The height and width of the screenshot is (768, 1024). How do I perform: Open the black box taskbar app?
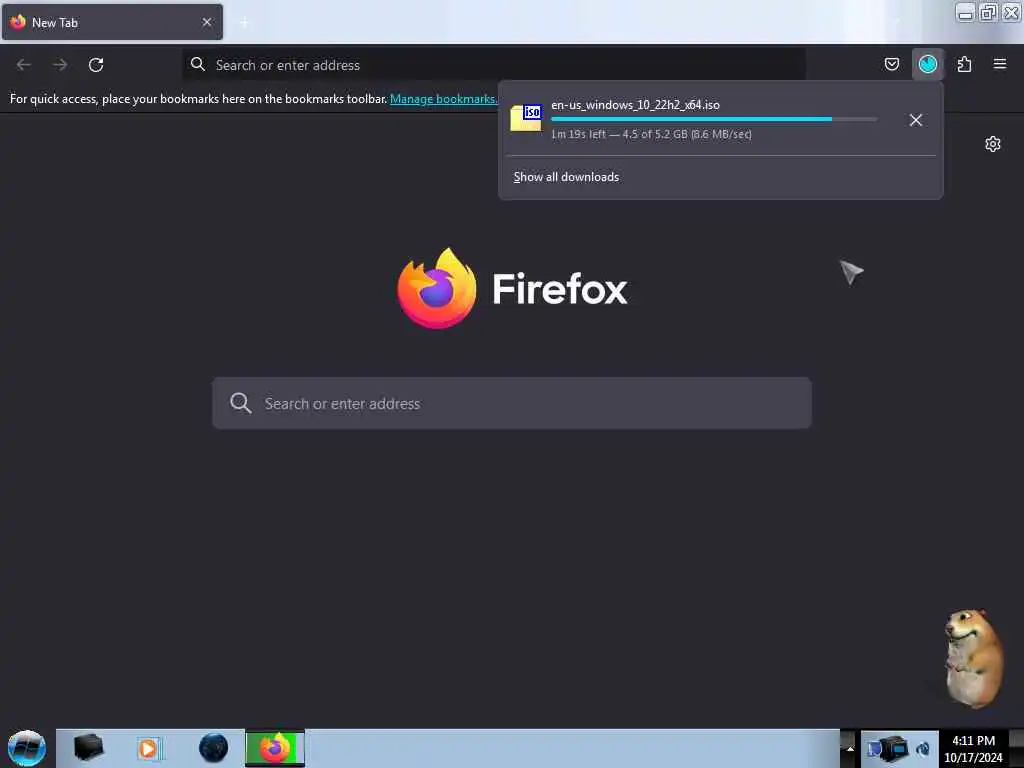coord(88,748)
